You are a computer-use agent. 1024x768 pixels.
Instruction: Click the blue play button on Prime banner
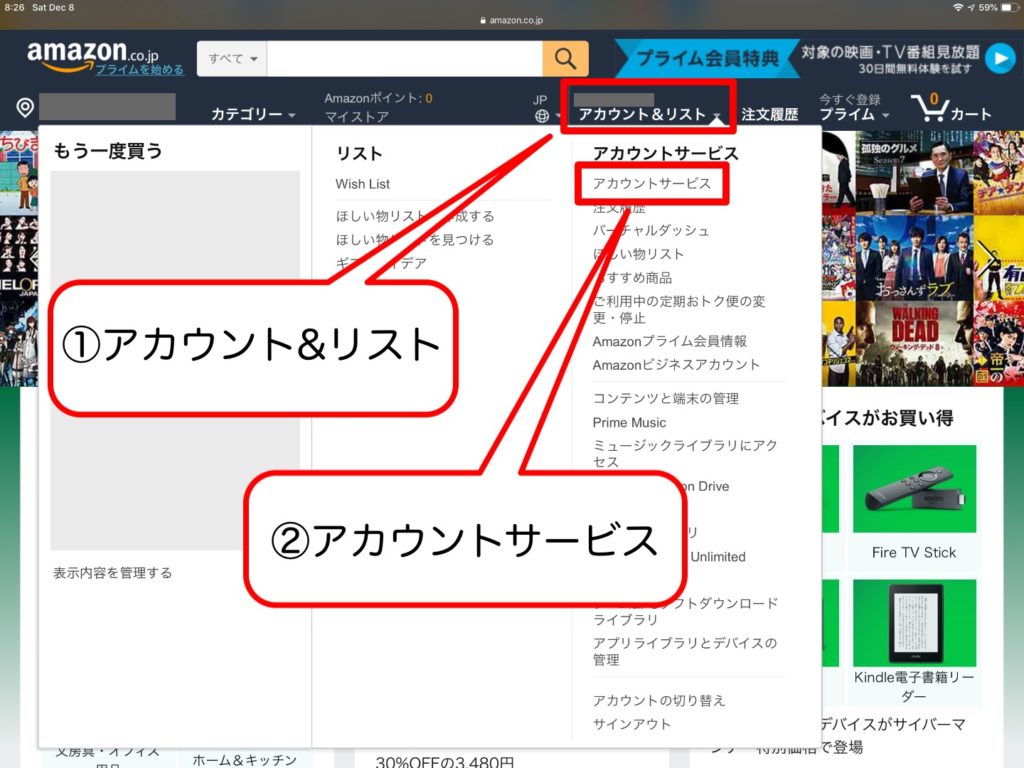(x=999, y=59)
